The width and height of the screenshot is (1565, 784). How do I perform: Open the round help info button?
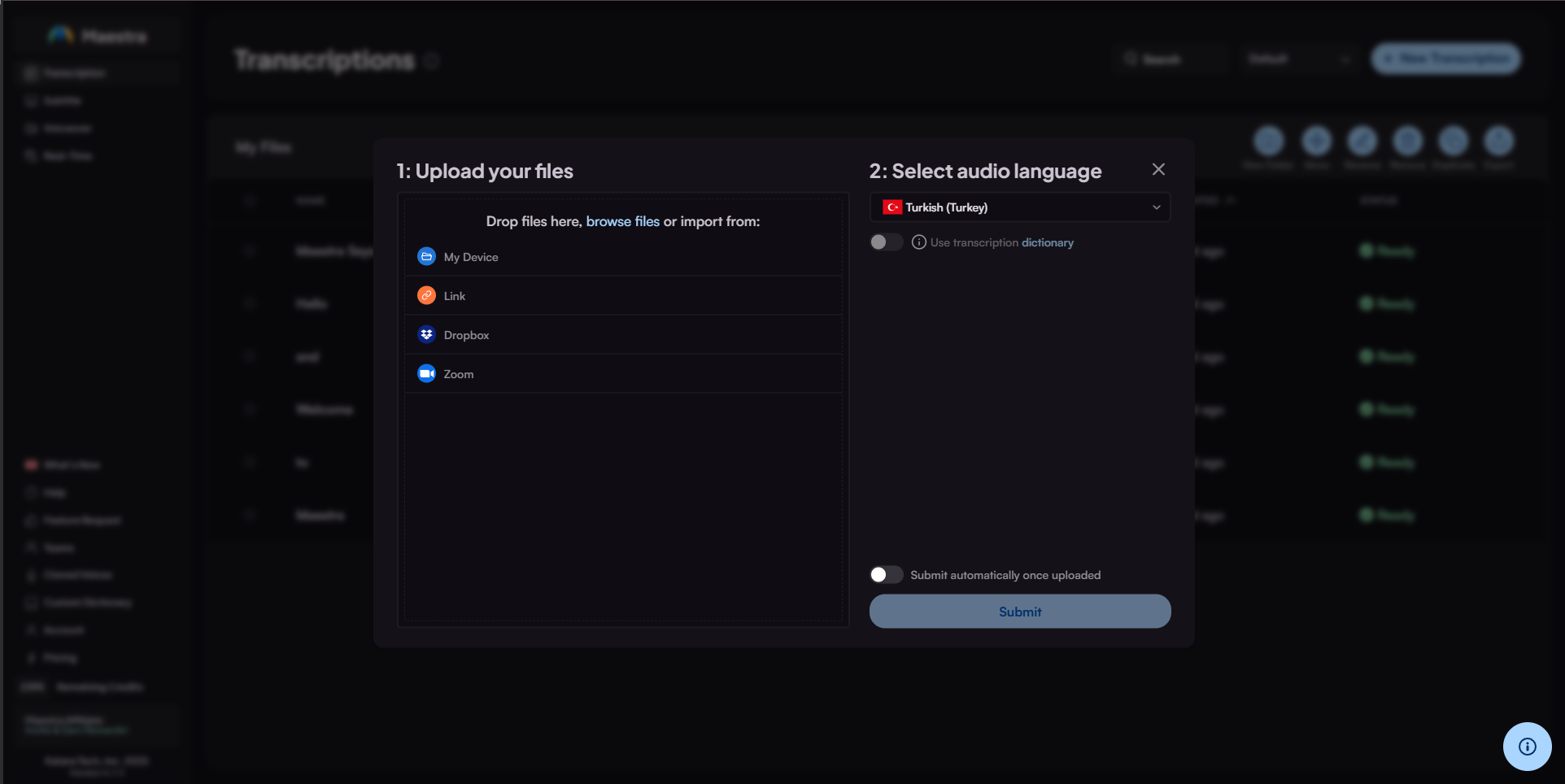click(x=1527, y=747)
